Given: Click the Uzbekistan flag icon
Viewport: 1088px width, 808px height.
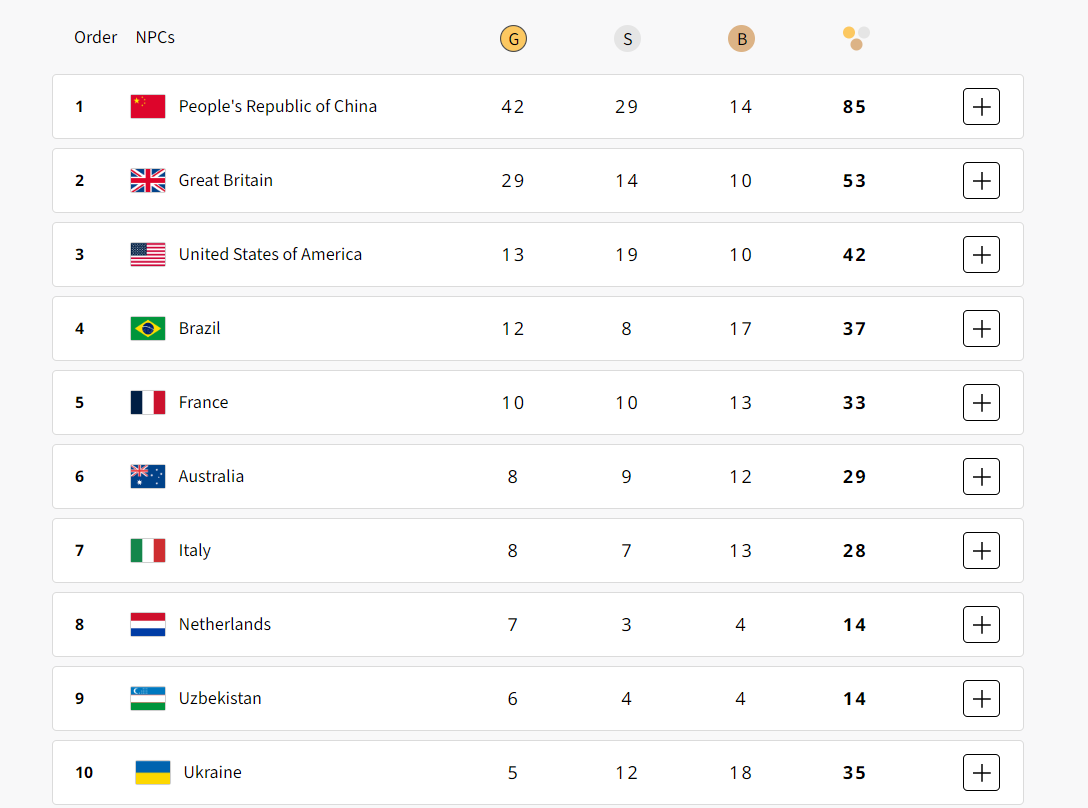Looking at the screenshot, I should pyautogui.click(x=148, y=698).
